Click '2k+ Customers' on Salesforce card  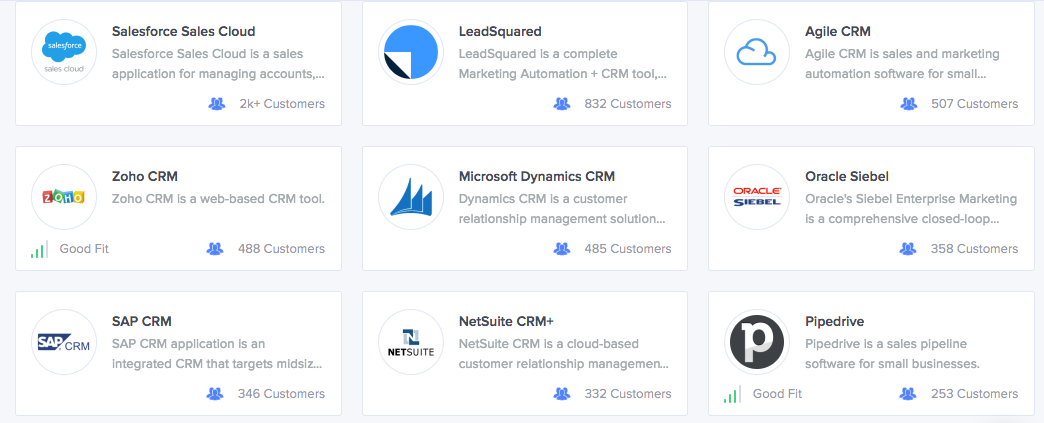click(x=282, y=104)
